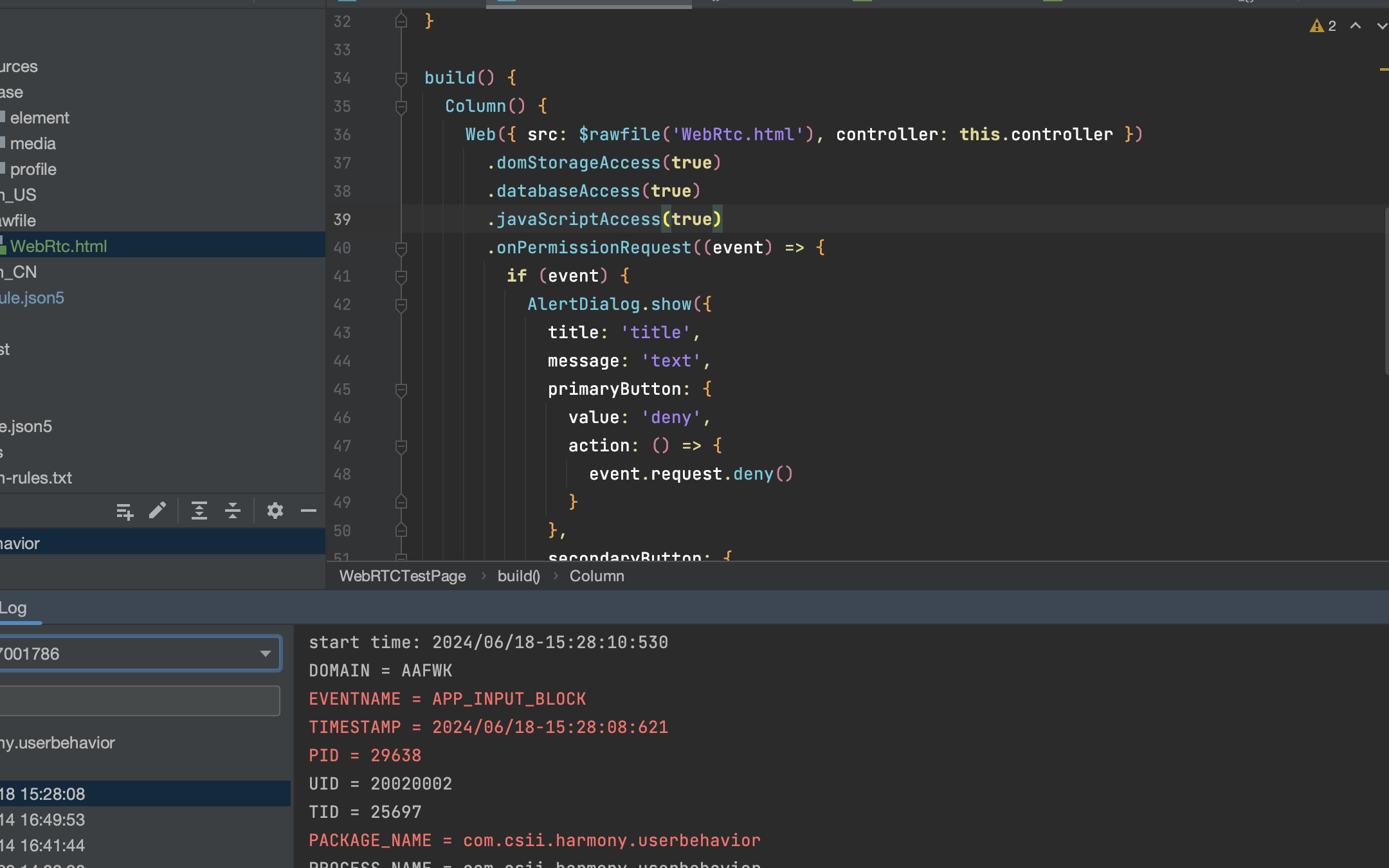Click the javaScriptAccess method call
Screen dimensions: 1389x868
tap(578, 220)
